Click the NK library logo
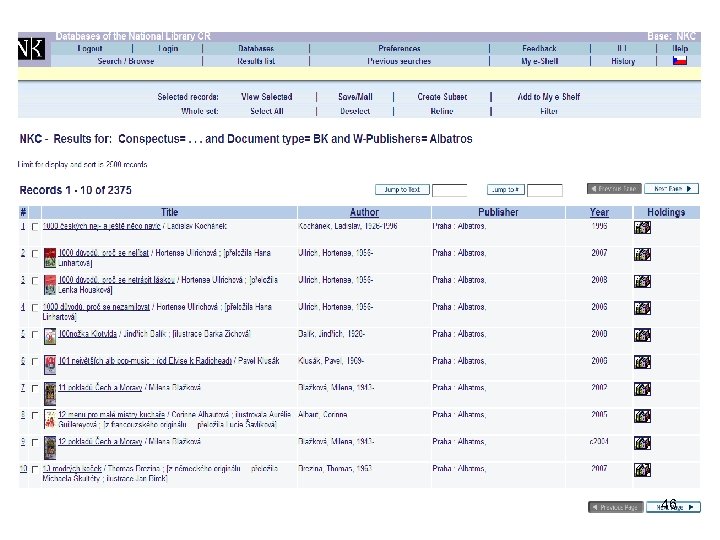720x540 pixels. pyautogui.click(x=32, y=49)
